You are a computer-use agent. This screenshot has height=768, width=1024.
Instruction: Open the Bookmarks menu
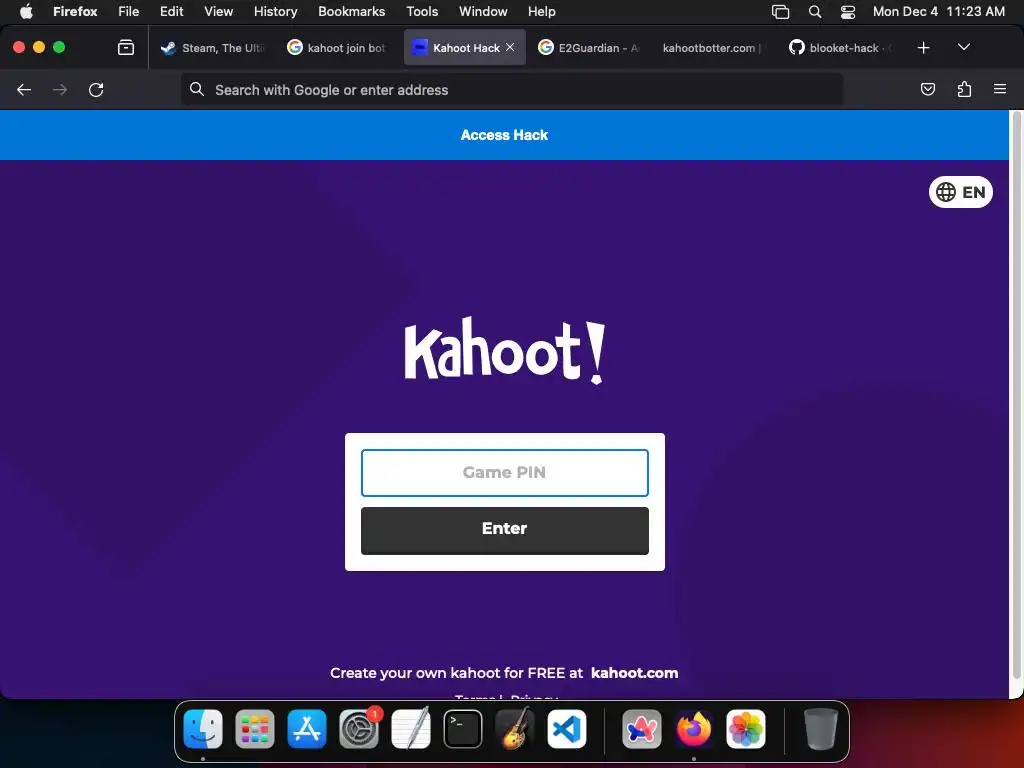[351, 11]
